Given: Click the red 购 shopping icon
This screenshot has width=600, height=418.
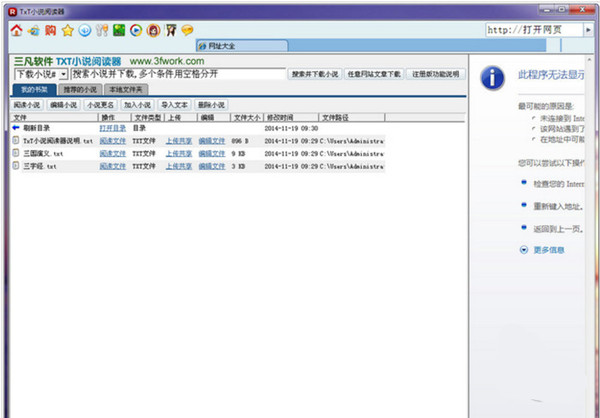Looking at the screenshot, I should point(51,30).
